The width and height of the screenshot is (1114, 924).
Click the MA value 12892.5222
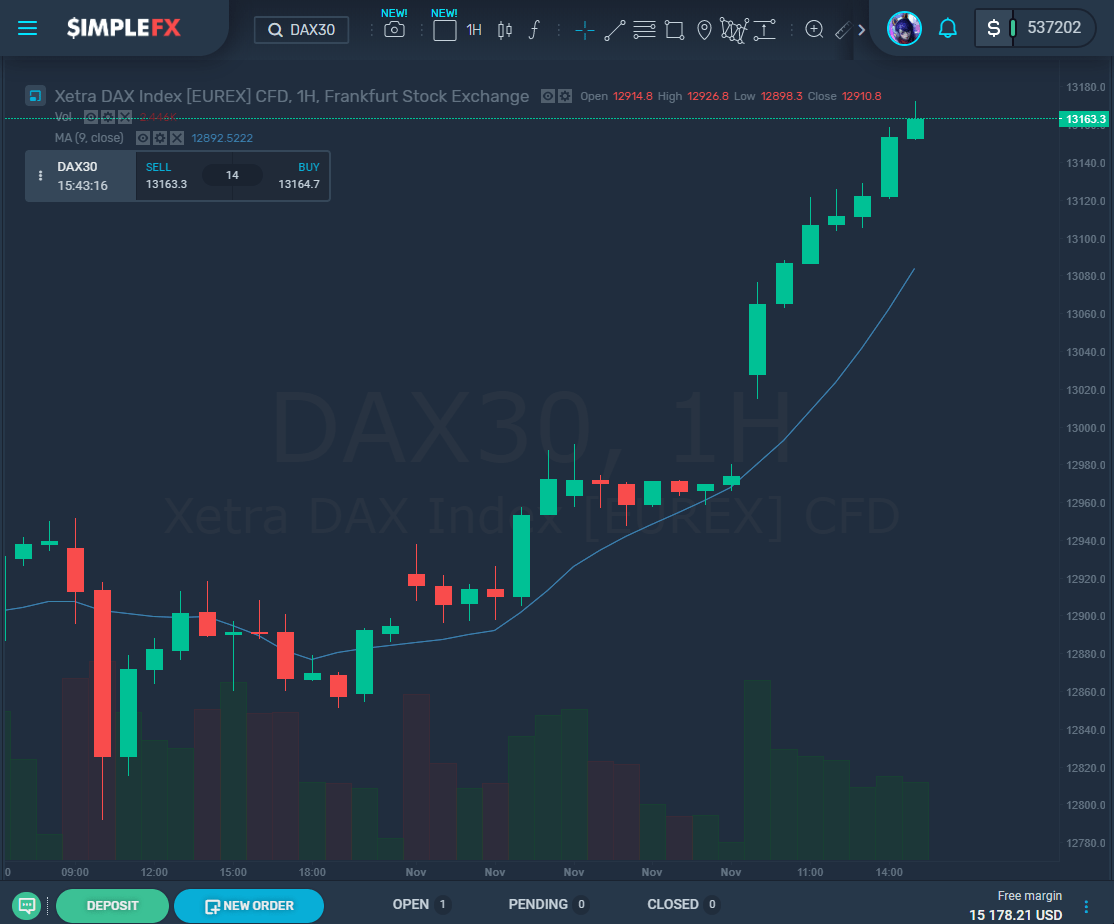[x=222, y=138]
